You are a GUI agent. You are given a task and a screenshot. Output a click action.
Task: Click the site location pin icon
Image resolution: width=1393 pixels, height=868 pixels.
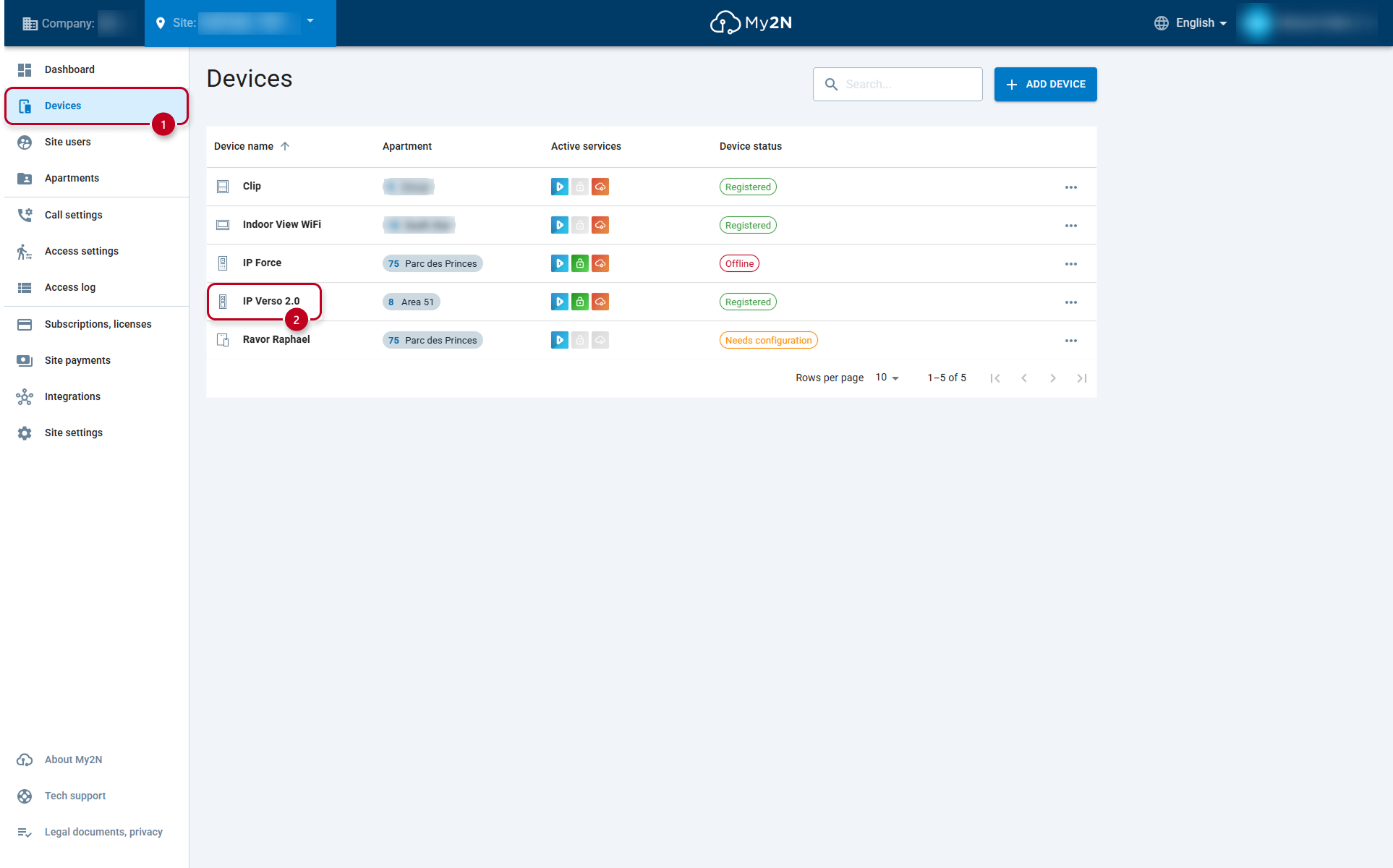161,23
